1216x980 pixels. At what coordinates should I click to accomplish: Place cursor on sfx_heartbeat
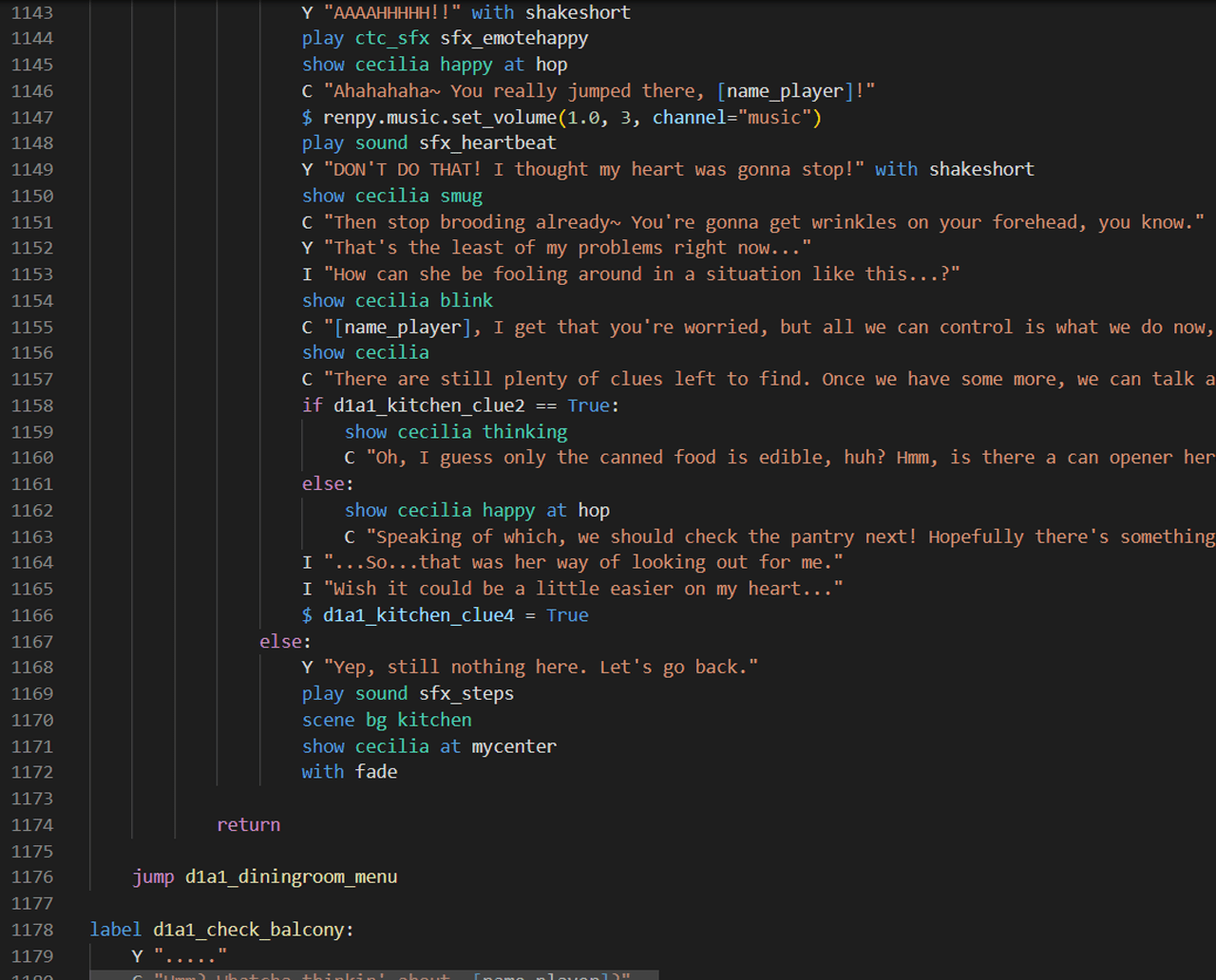[x=487, y=143]
